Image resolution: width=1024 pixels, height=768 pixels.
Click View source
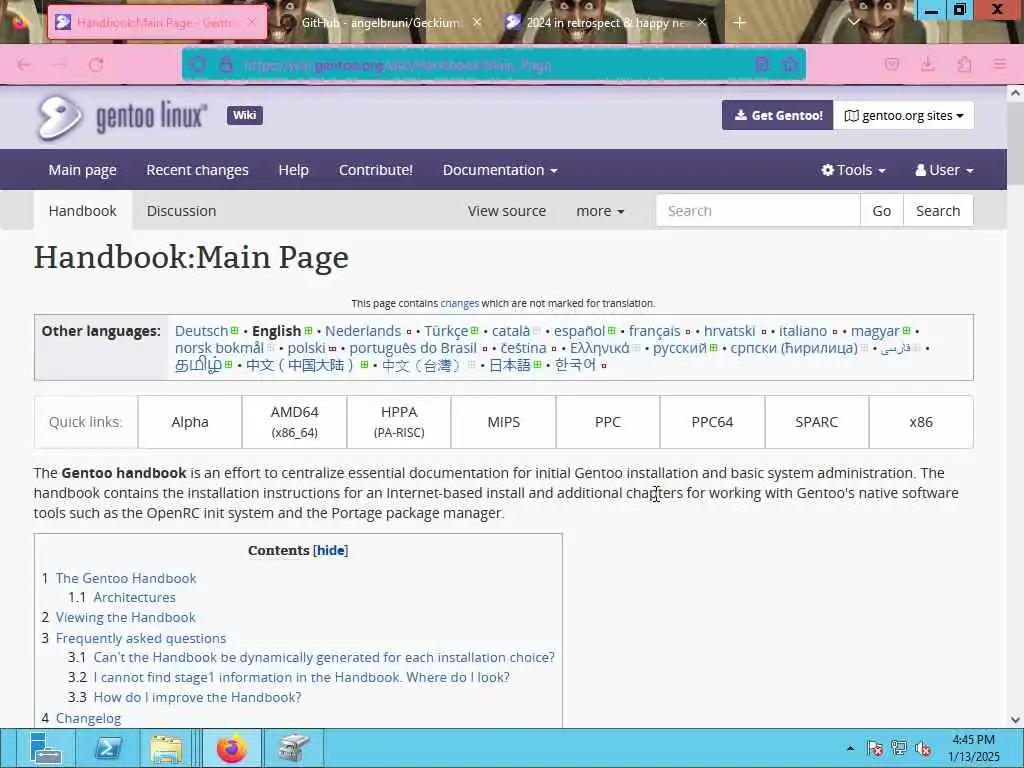(506, 211)
